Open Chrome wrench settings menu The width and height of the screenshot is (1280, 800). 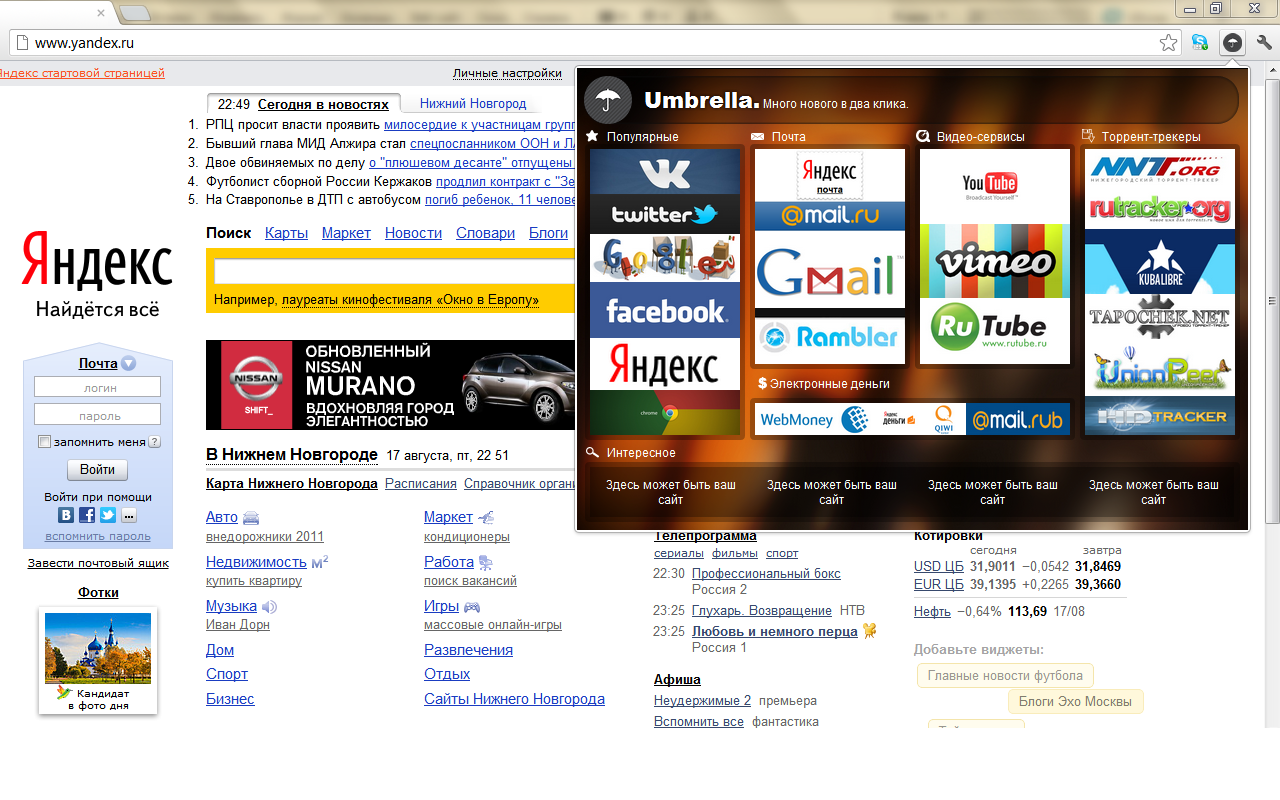[1264, 42]
